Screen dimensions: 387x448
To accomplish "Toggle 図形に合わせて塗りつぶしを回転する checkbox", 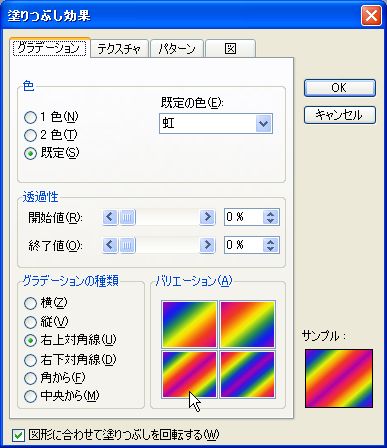I will pyautogui.click(x=18, y=435).
